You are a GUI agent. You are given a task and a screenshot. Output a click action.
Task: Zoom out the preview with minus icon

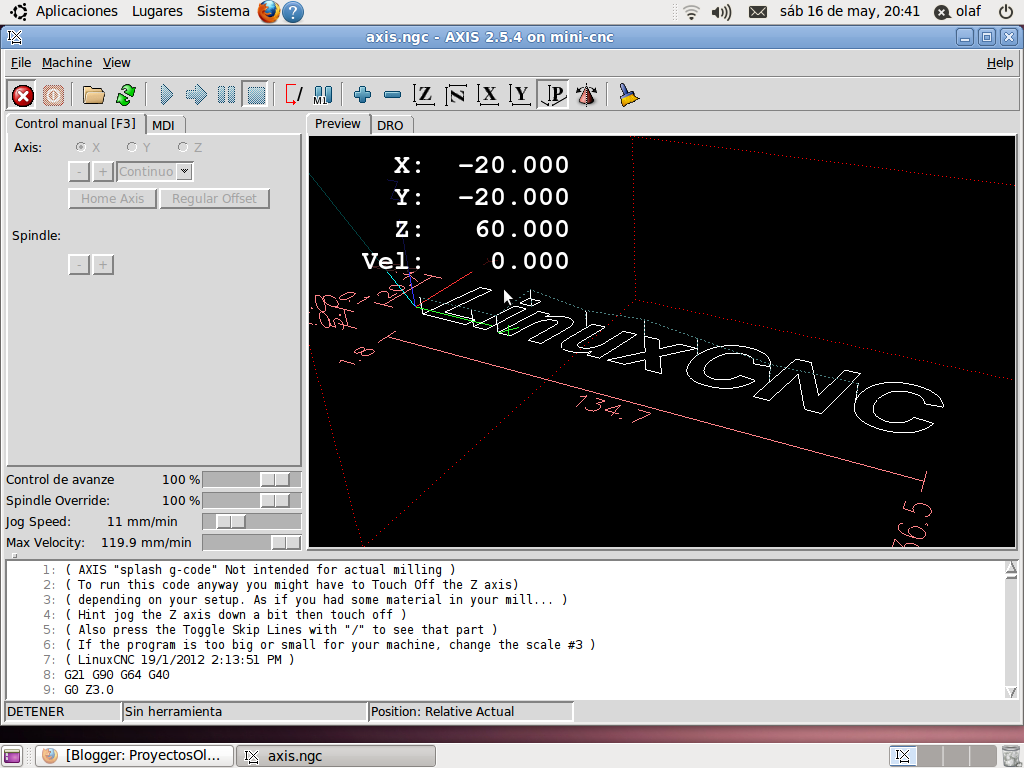pos(392,95)
